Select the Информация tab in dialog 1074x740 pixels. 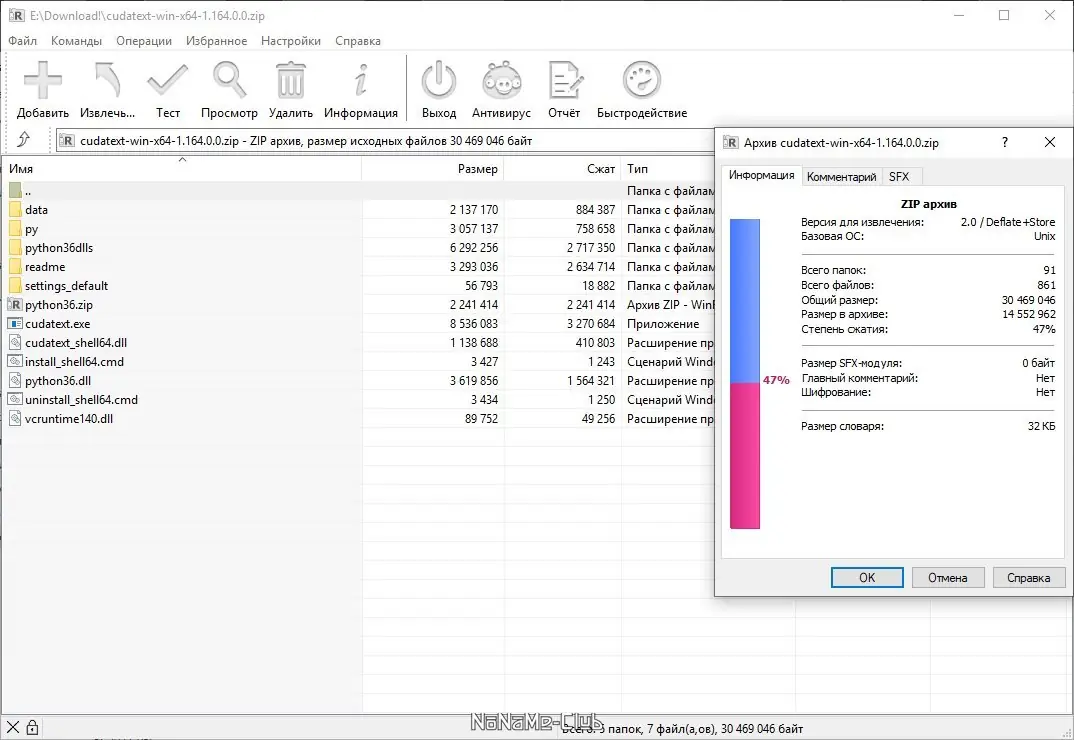761,175
